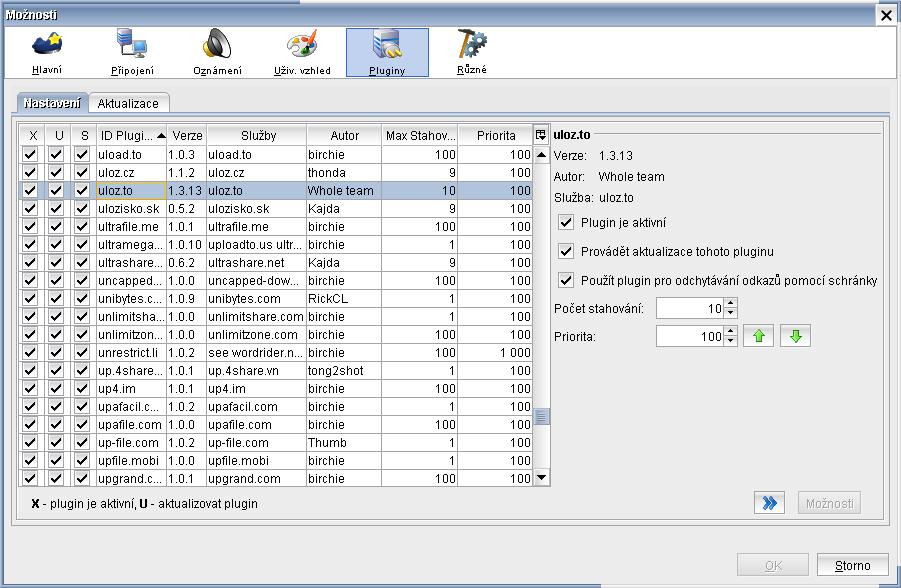The image size is (901, 588).
Task: Click the blue double-arrow button
Action: click(769, 504)
